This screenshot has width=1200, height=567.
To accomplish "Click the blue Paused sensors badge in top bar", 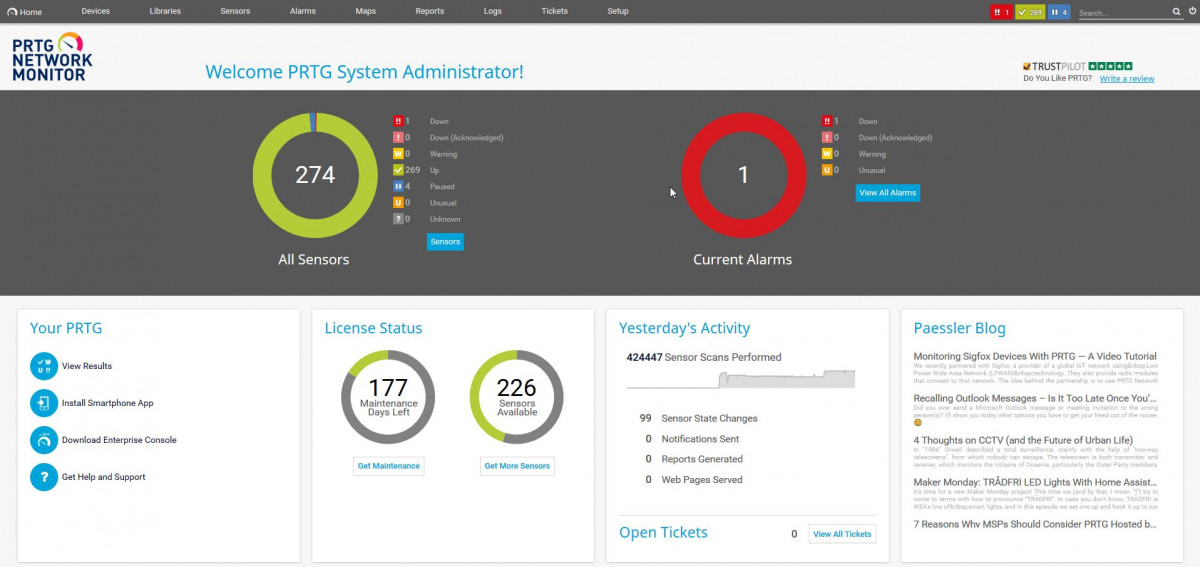I will [1058, 12].
